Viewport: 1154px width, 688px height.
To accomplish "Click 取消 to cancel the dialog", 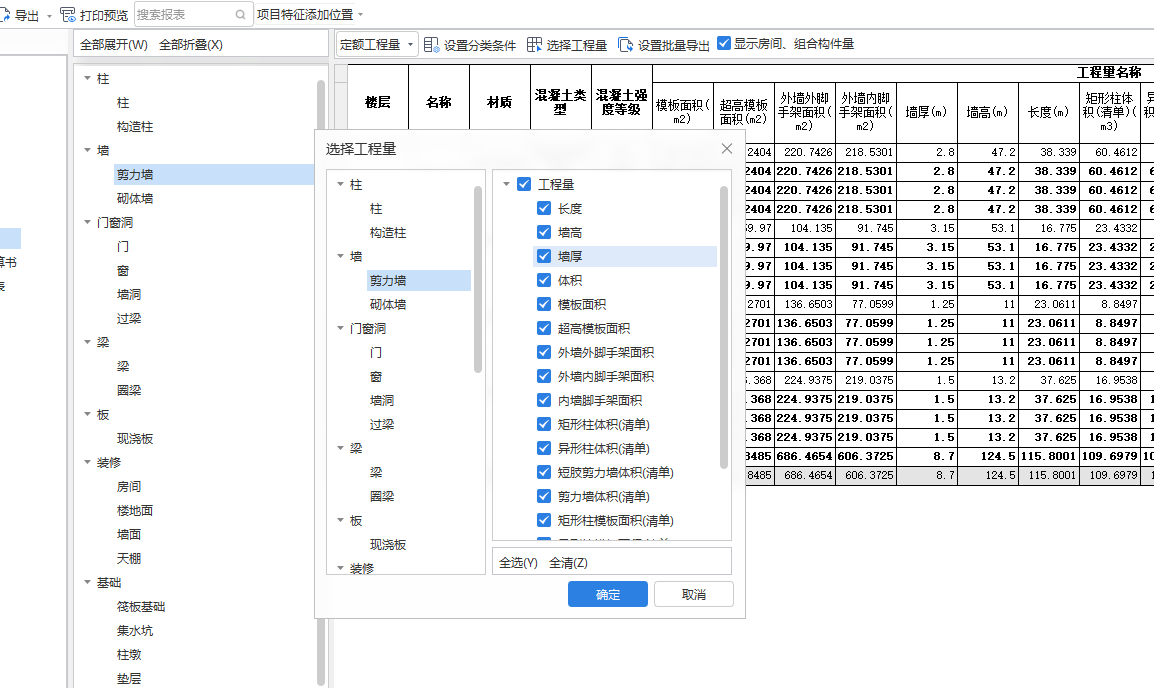I will 694,595.
